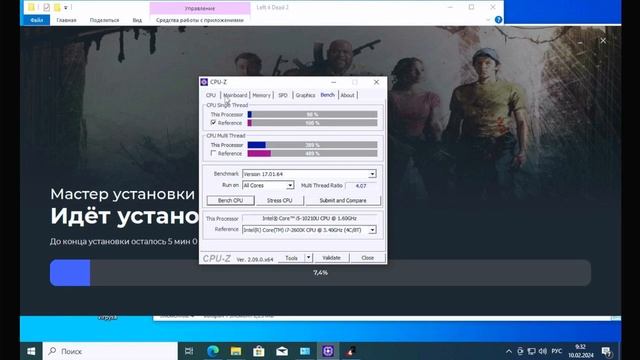
Task: Switch to the Graphics tab
Action: click(305, 95)
